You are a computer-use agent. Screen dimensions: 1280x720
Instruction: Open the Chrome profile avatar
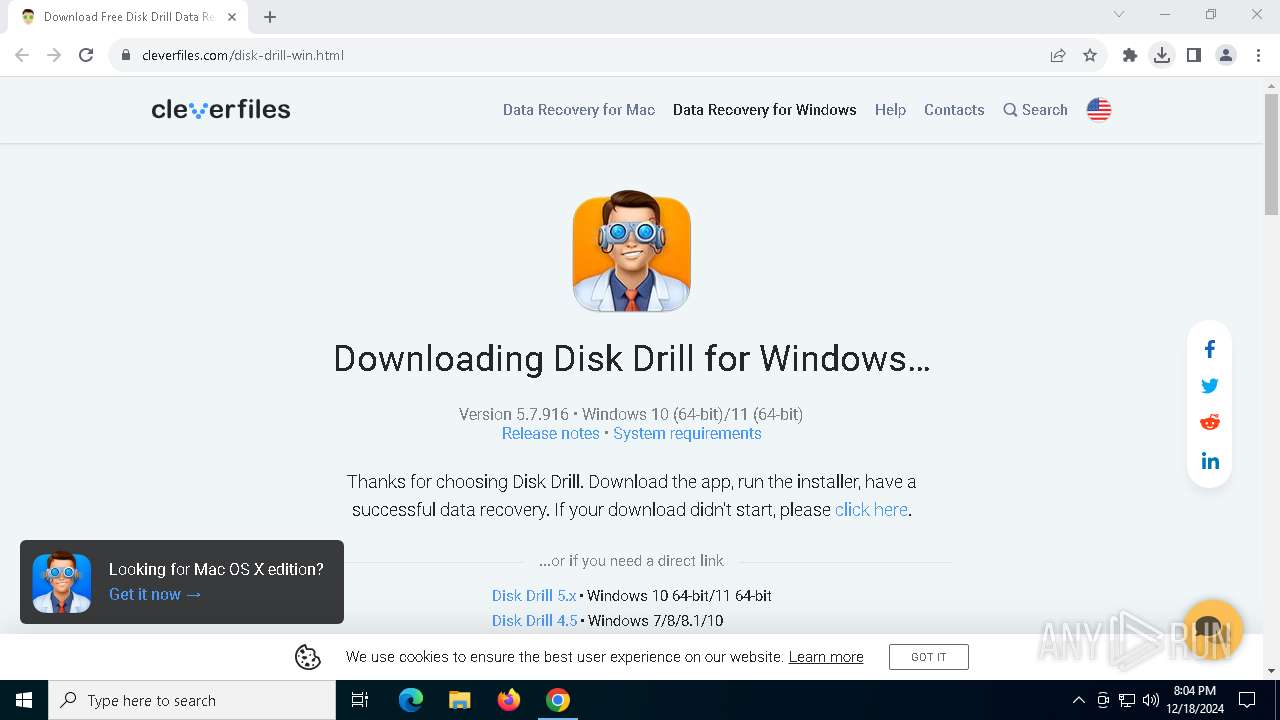(x=1226, y=55)
